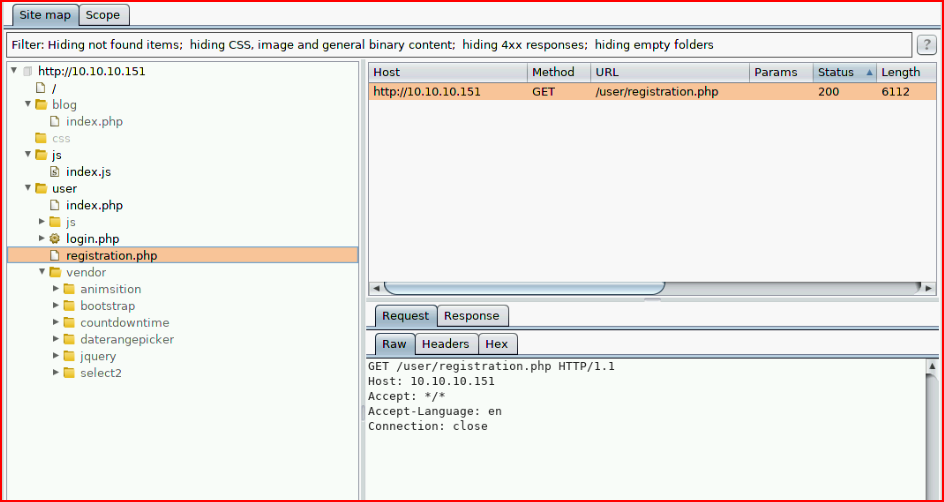The height and width of the screenshot is (502, 944).
Task: Expand the select2 folder
Action: click(56, 373)
